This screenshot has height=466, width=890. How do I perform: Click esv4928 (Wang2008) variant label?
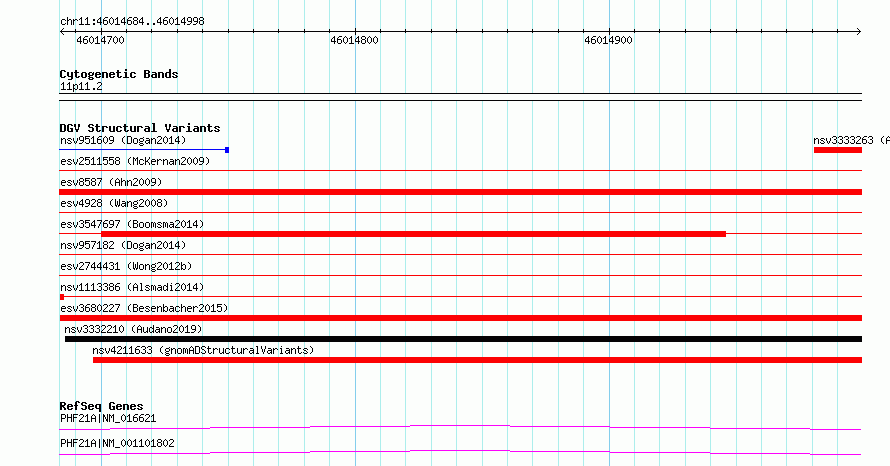click(114, 203)
